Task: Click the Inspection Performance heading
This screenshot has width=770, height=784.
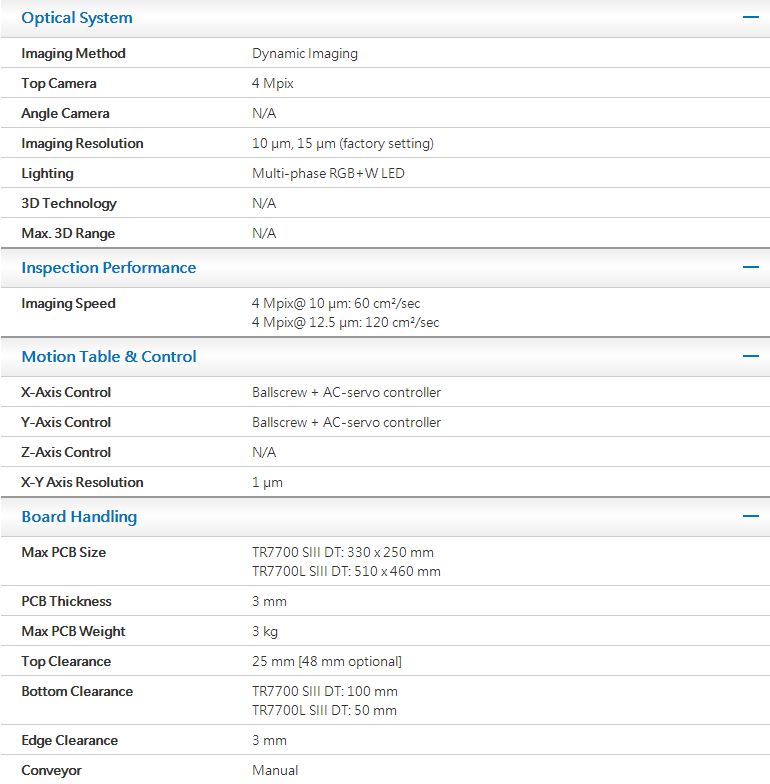Action: (x=109, y=267)
